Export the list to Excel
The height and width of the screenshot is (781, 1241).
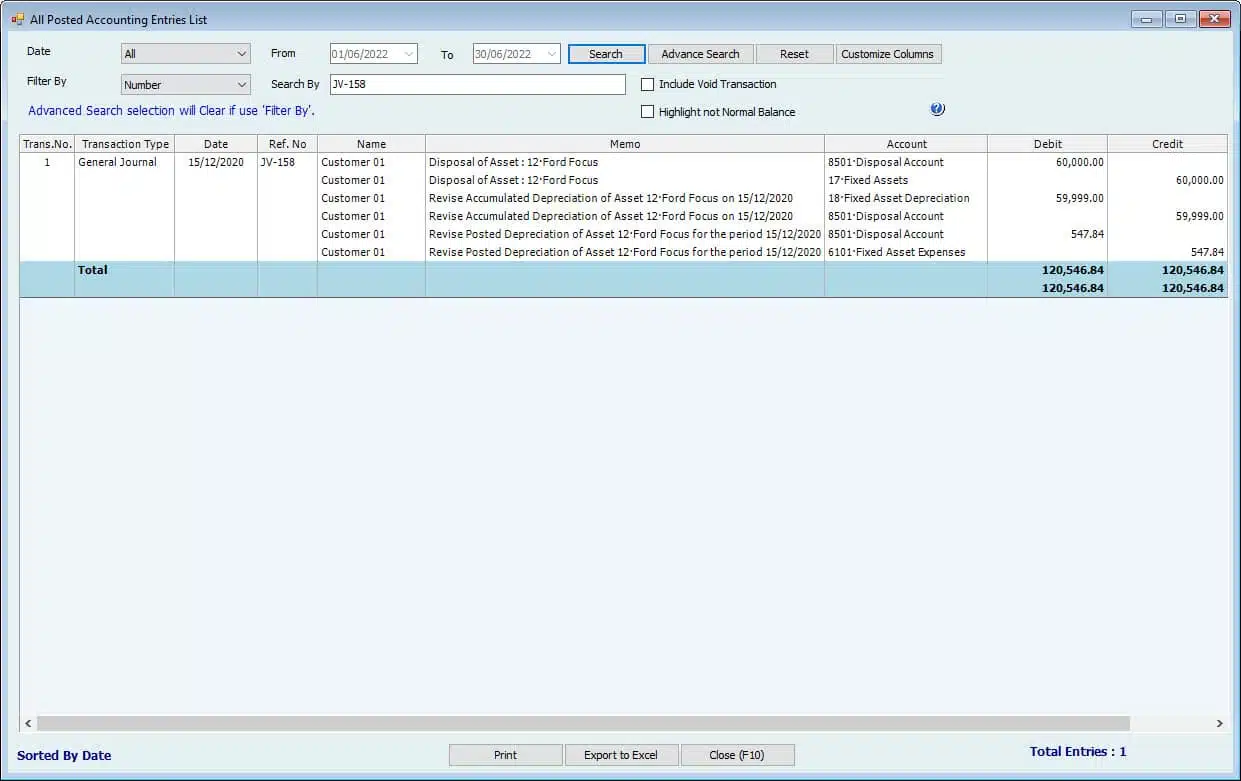coord(621,755)
